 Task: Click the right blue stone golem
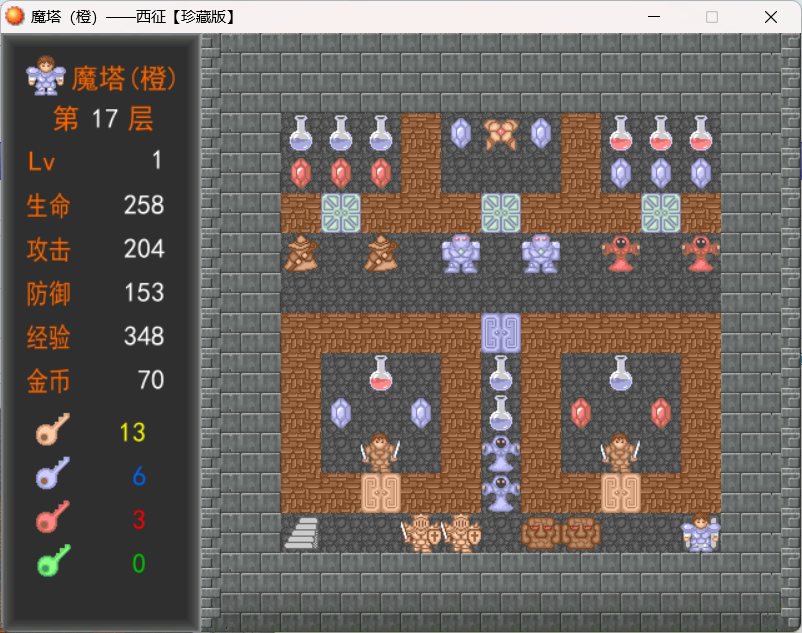coord(541,254)
